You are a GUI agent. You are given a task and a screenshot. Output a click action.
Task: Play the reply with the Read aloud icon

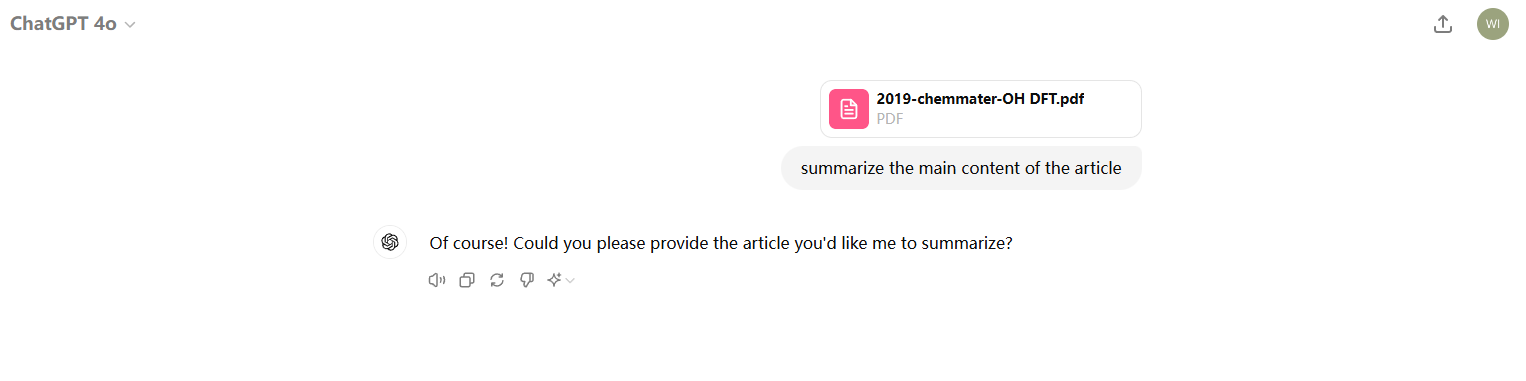coord(436,281)
